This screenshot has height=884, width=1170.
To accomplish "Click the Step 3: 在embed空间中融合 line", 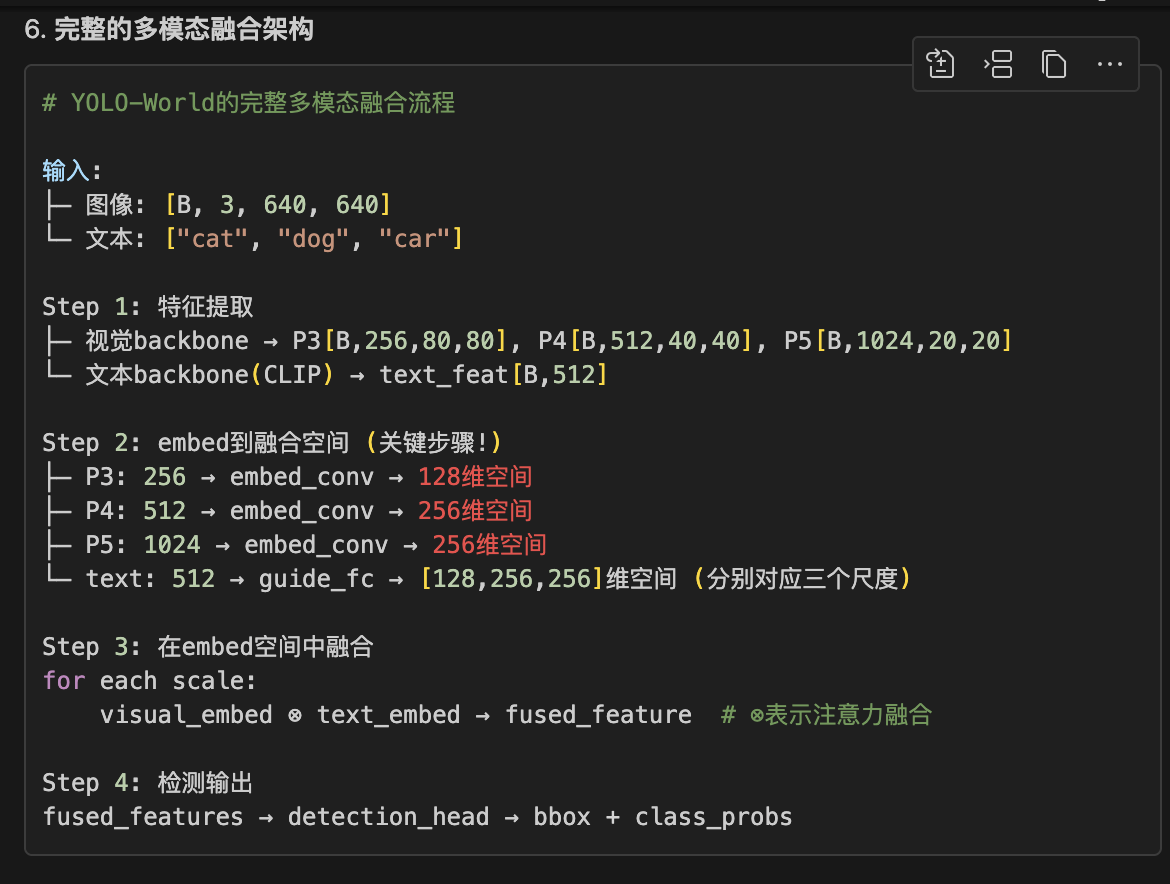I will point(208,646).
